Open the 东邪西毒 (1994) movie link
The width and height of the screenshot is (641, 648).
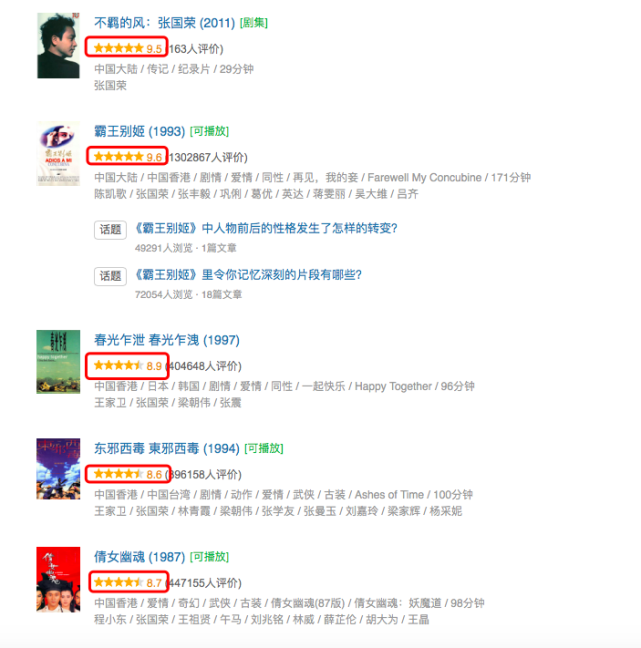(x=167, y=448)
